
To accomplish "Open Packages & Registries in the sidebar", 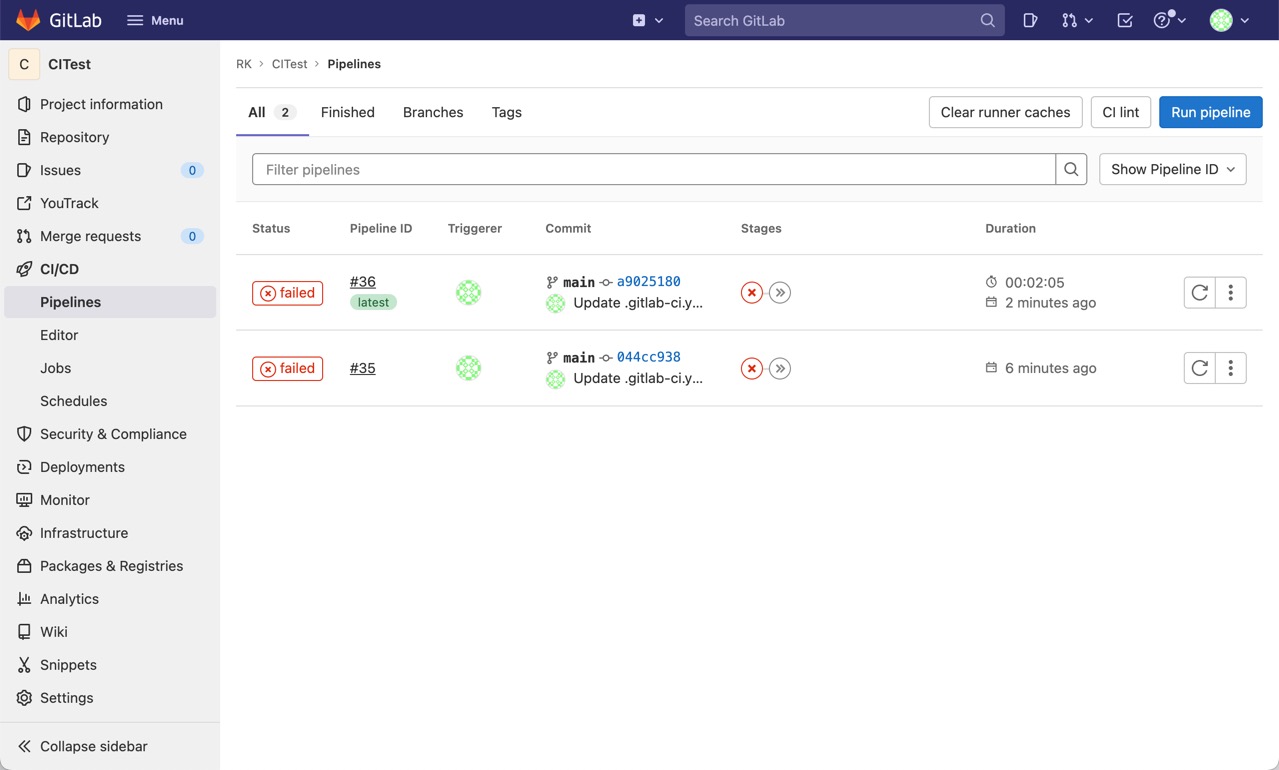I will click(110, 566).
